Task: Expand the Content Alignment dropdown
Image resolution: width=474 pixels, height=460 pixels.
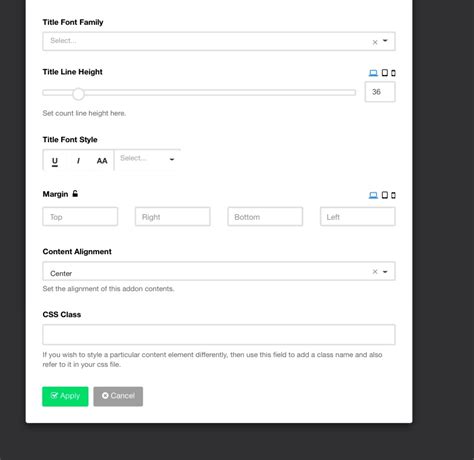Action: [385, 272]
